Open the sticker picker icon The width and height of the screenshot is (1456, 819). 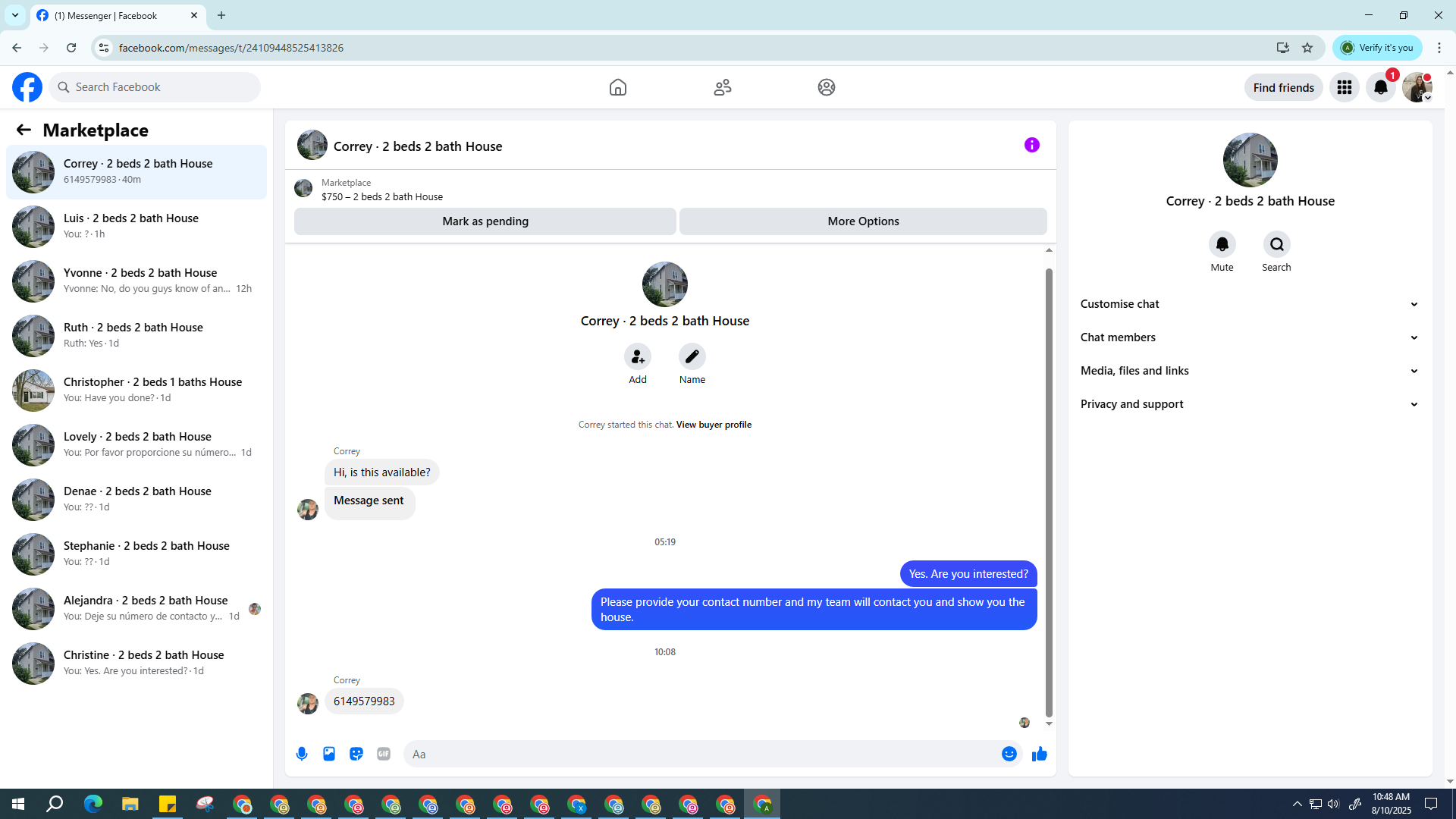356,754
